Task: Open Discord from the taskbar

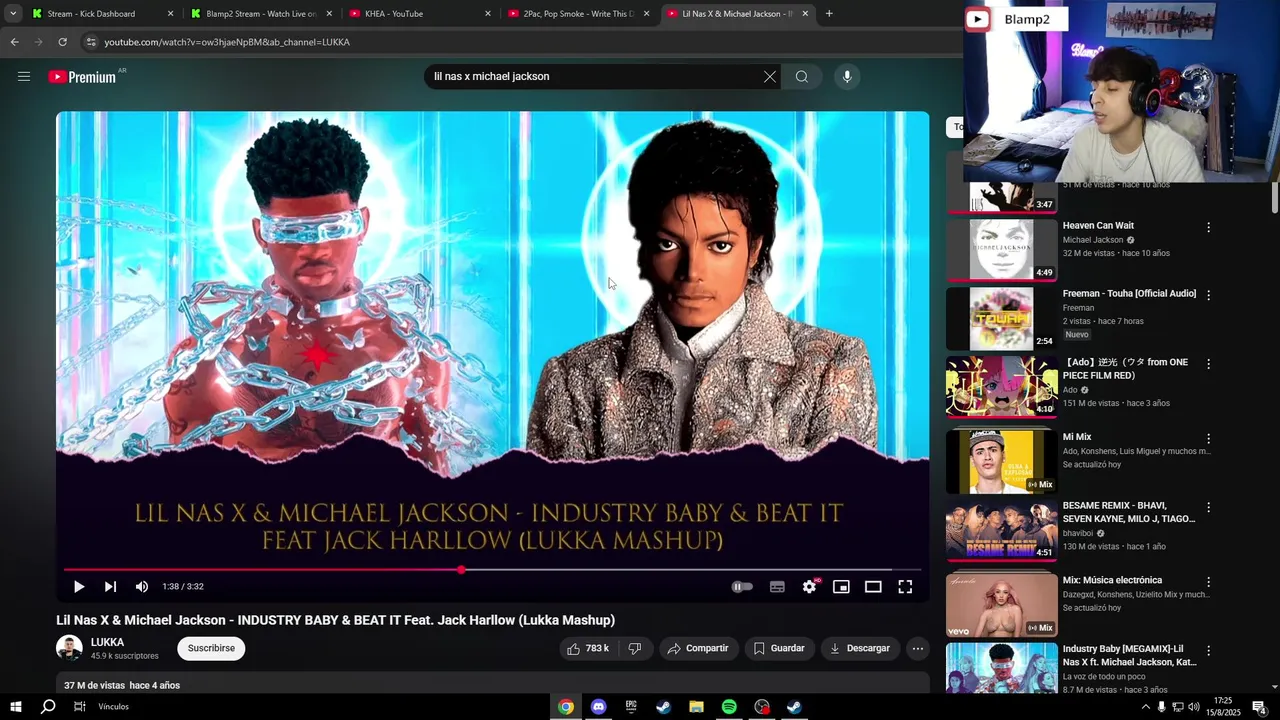Action: [x=598, y=707]
